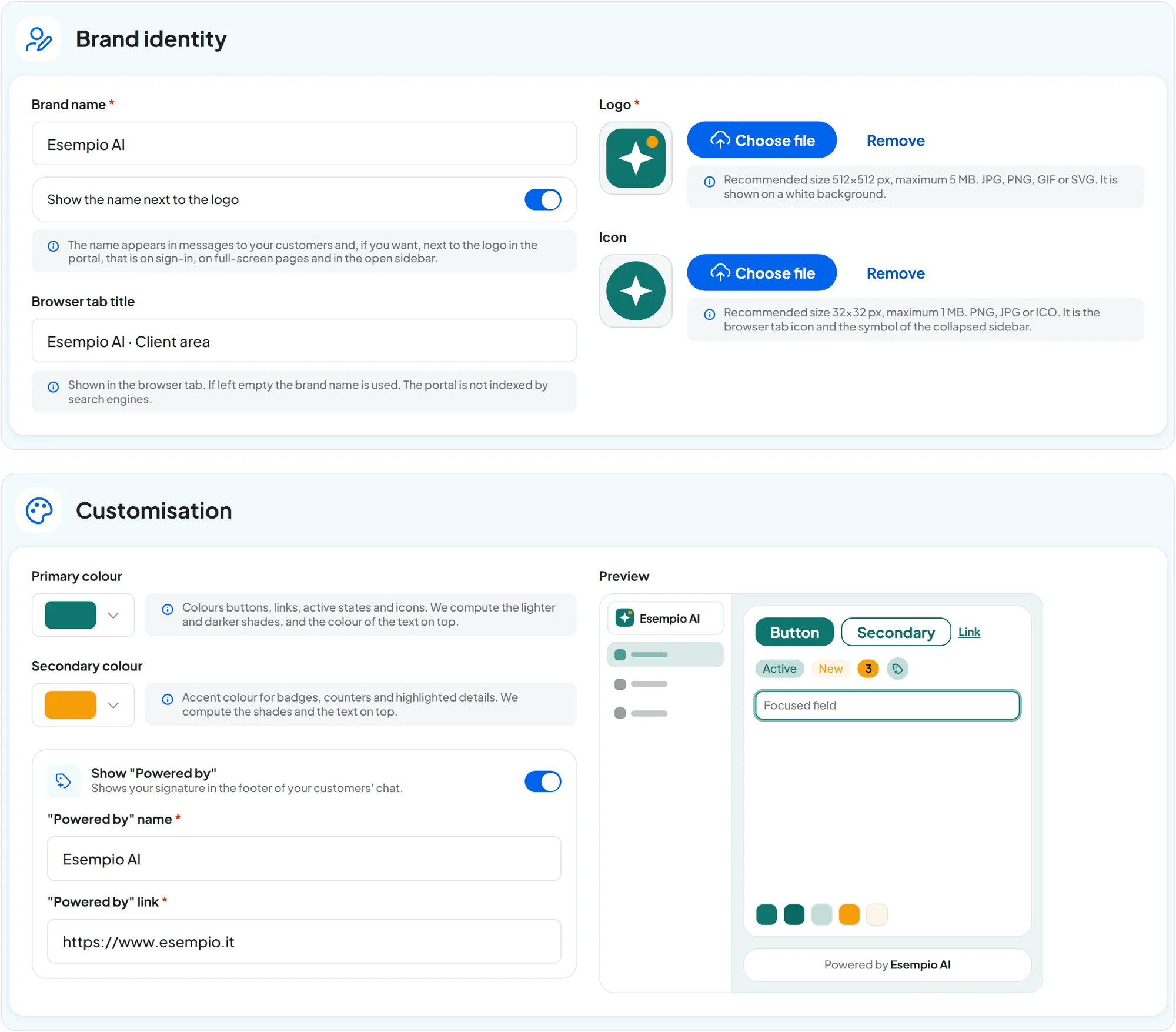Click the New badge in the preview
This screenshot has height=1032, width=1176.
[x=830, y=669]
